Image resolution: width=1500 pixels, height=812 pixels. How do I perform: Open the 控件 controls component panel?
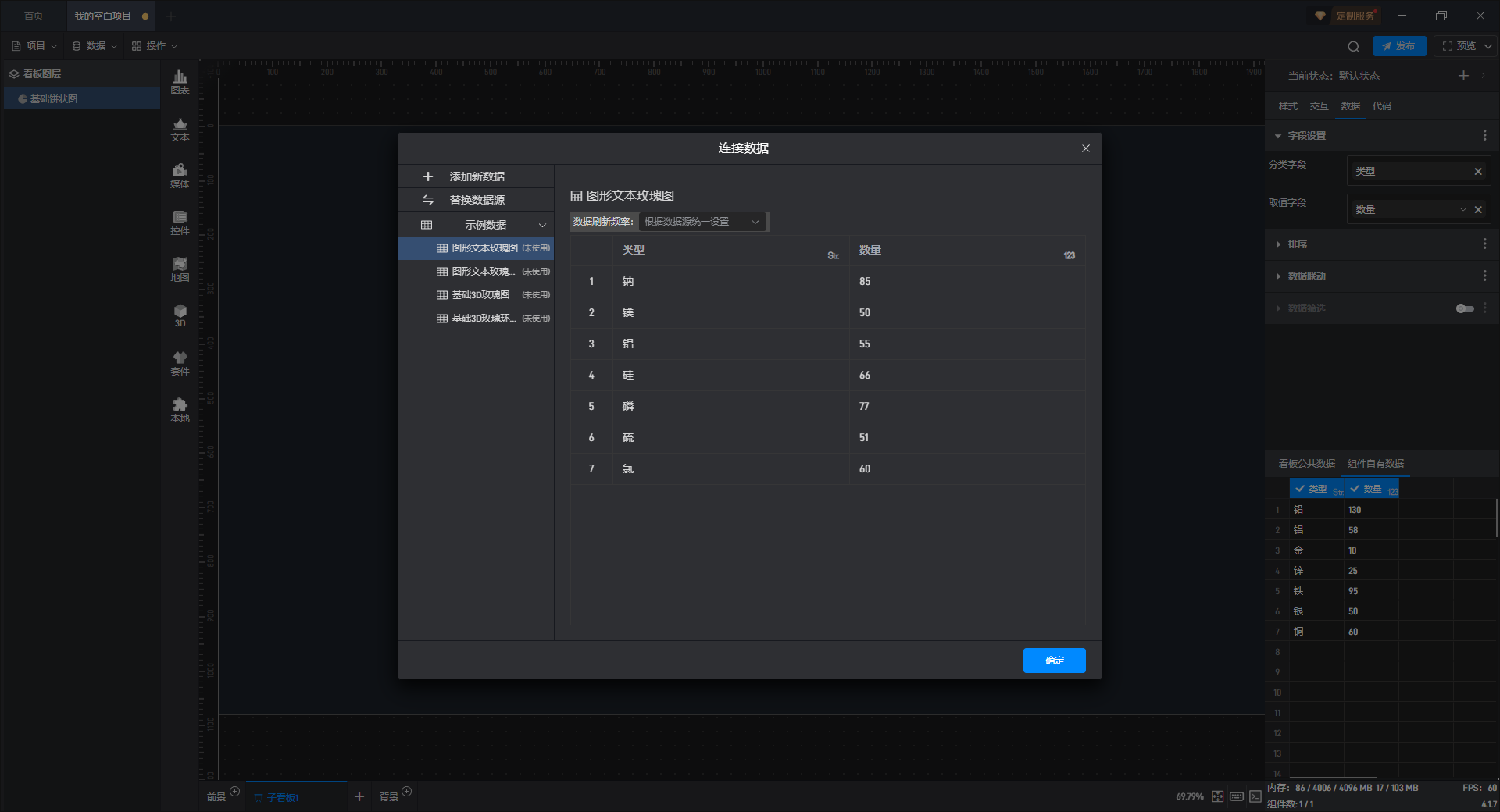pyautogui.click(x=180, y=223)
